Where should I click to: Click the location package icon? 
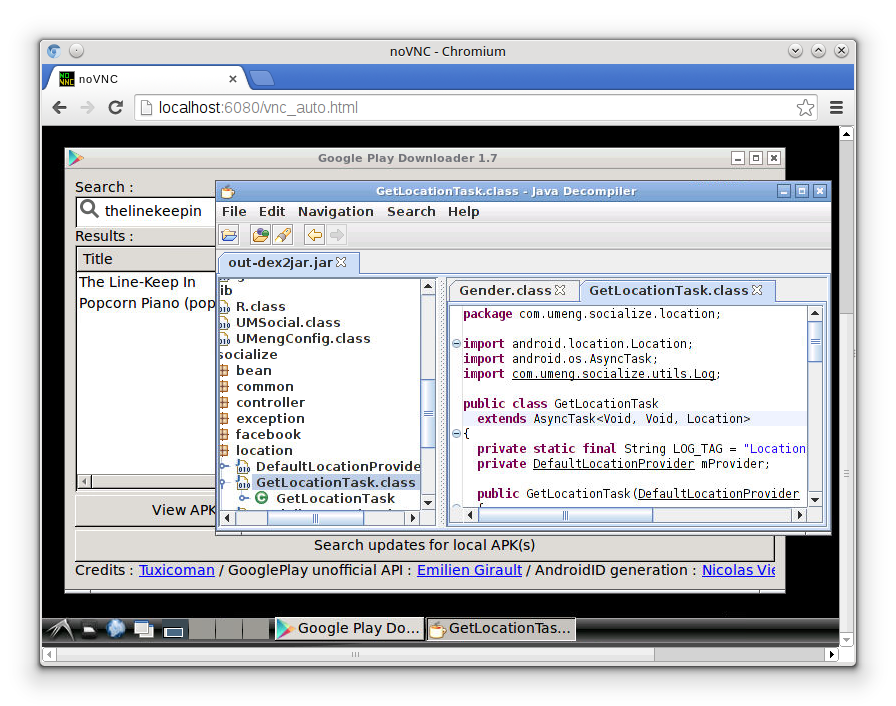point(225,451)
